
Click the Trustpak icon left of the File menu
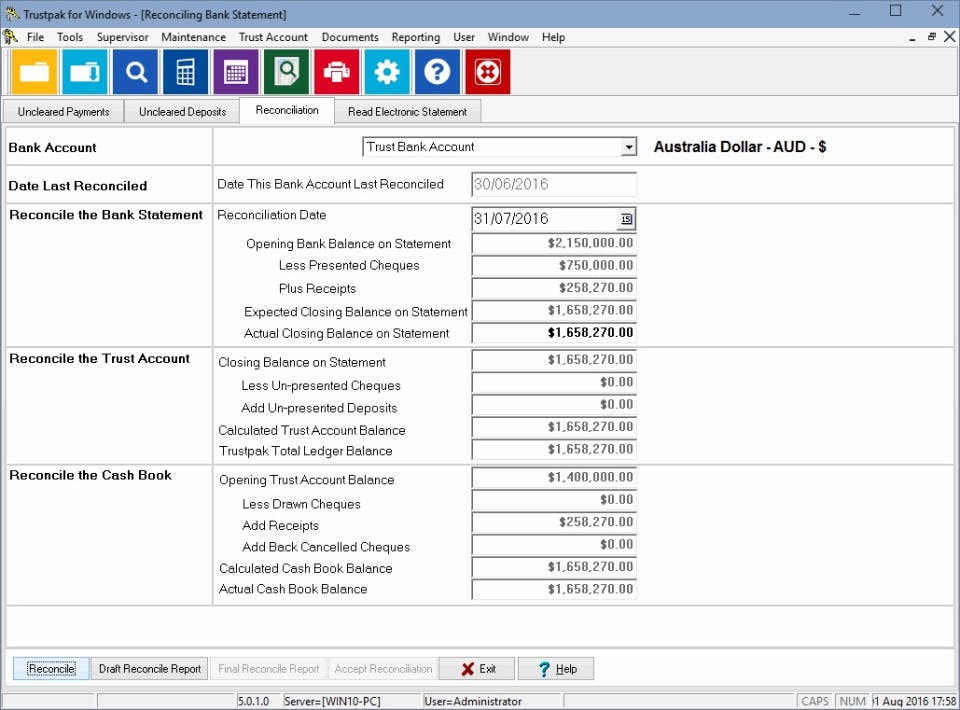click(10, 37)
